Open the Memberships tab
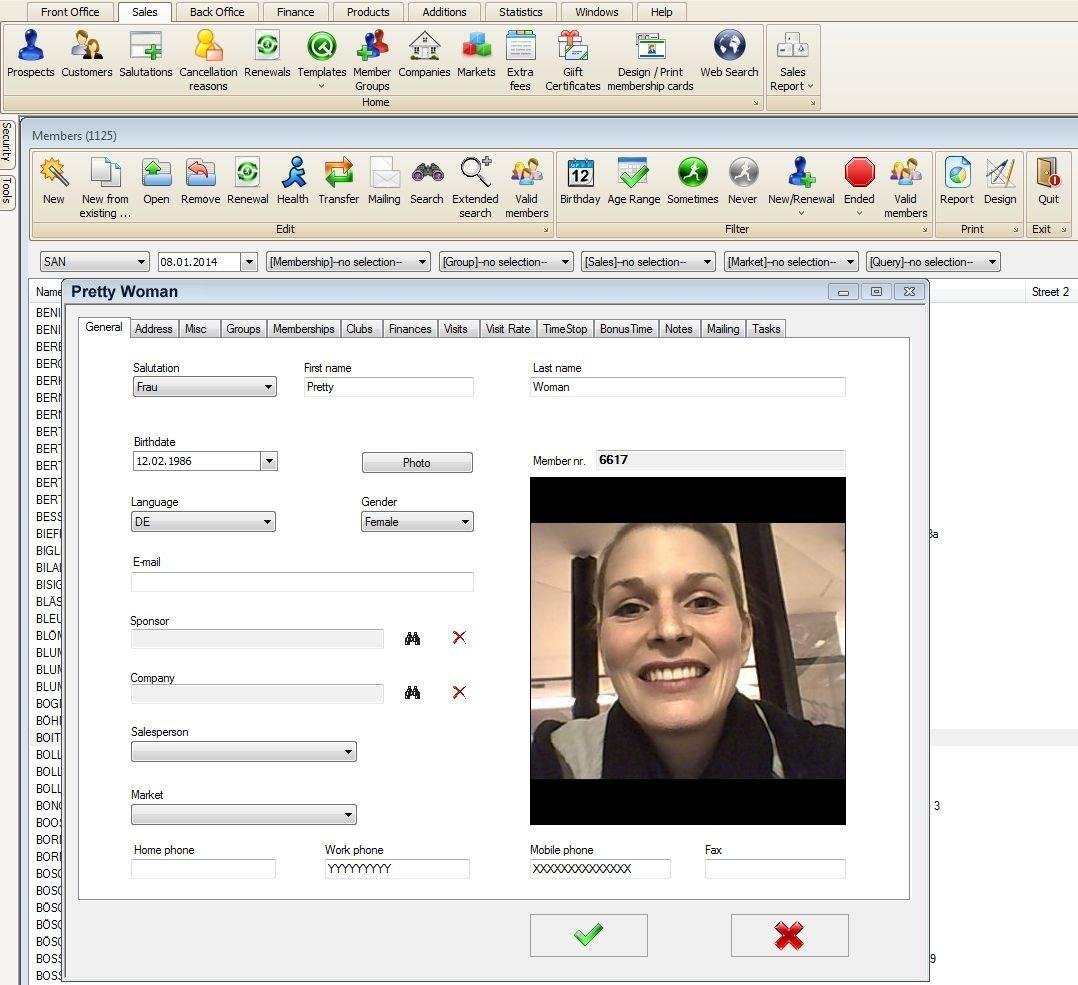 tap(303, 329)
